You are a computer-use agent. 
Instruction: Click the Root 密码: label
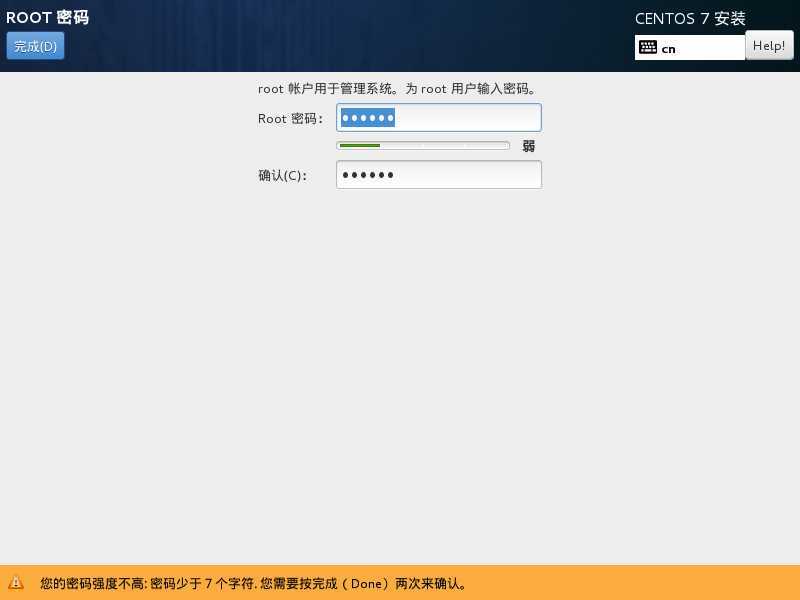tap(290, 119)
